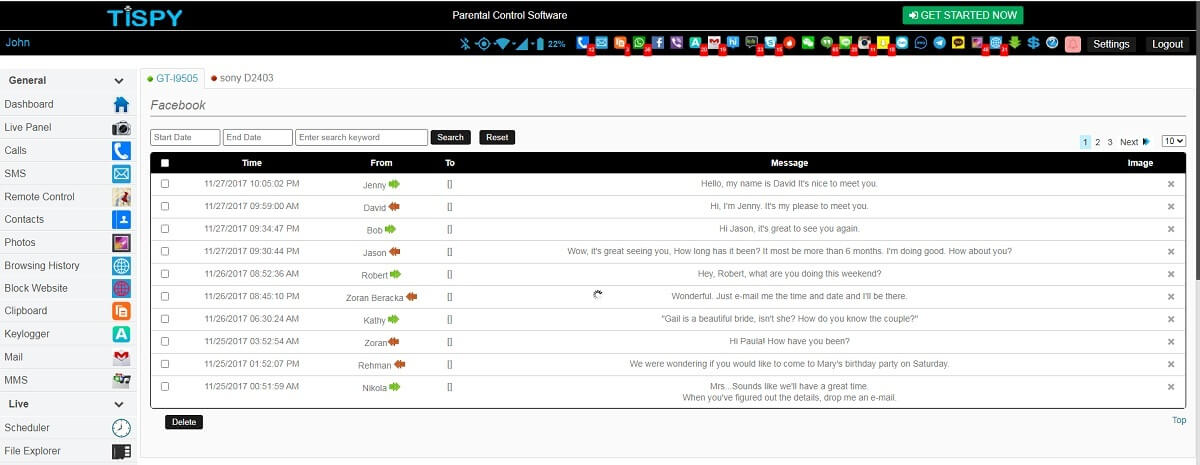Check the box for David's message

(165, 206)
